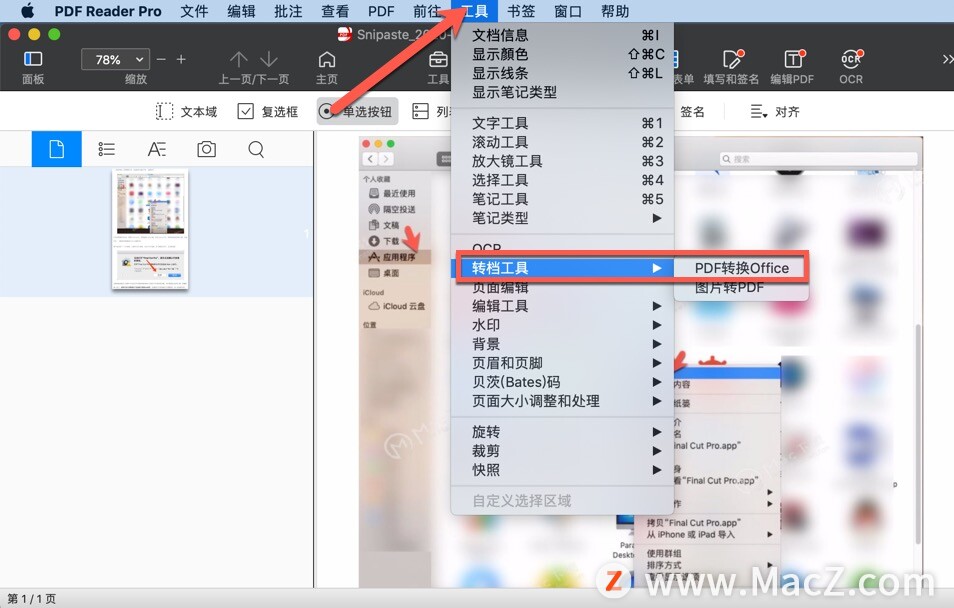Open the 批注 menu
Image resolution: width=954 pixels, height=608 pixels.
coord(288,11)
